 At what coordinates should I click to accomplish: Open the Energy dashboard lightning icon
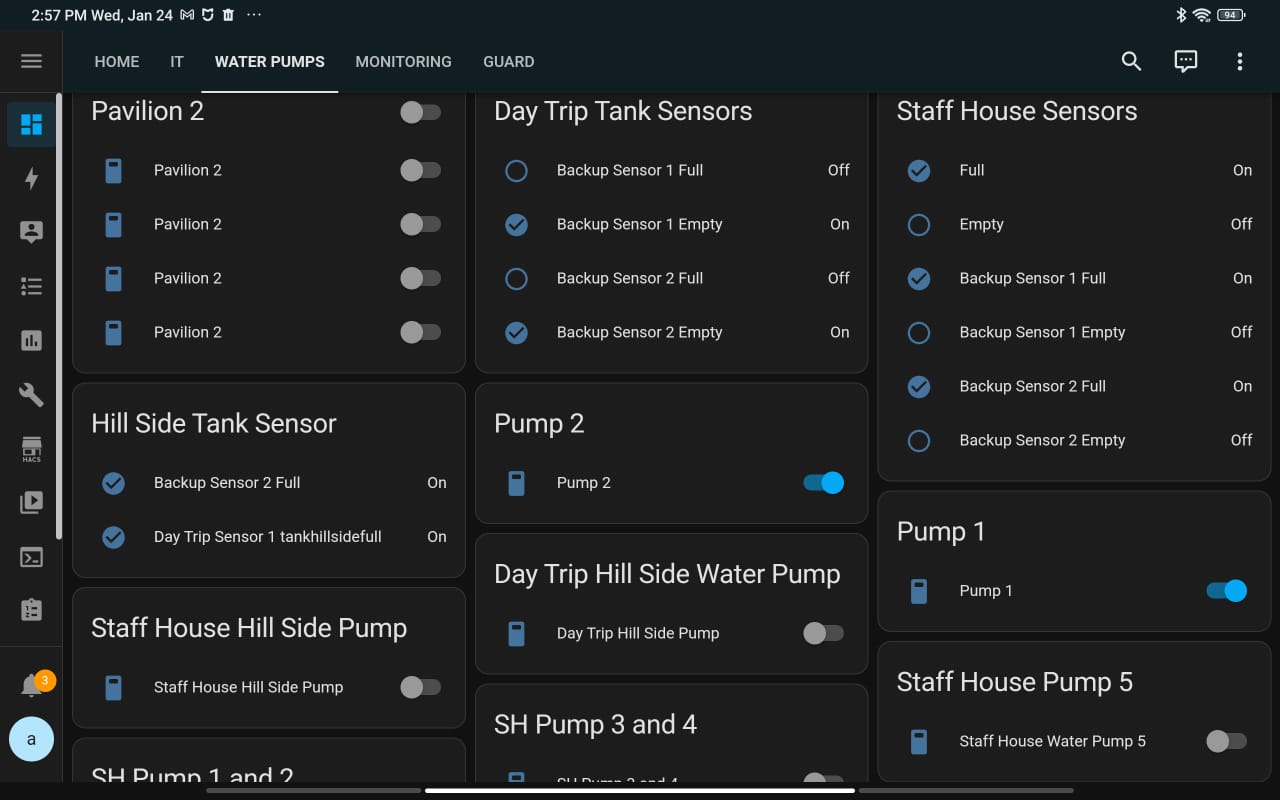pos(31,178)
